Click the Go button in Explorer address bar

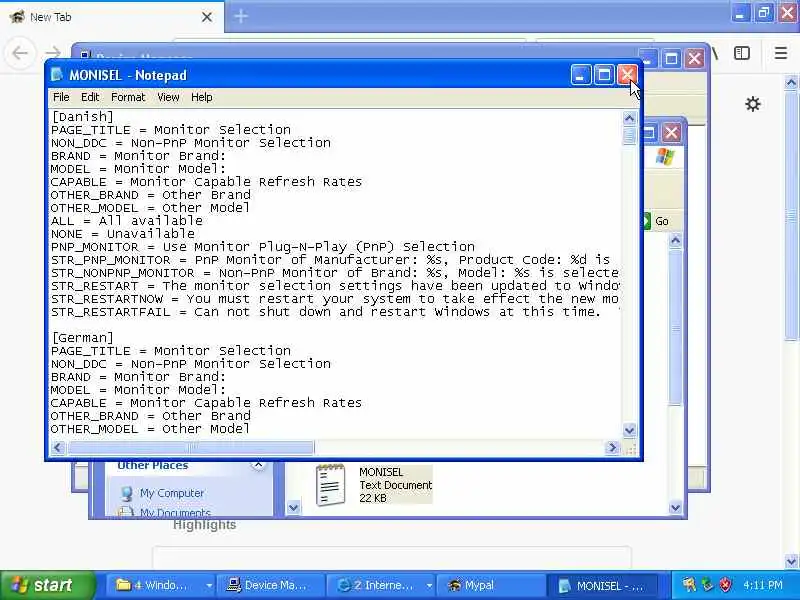(662, 221)
